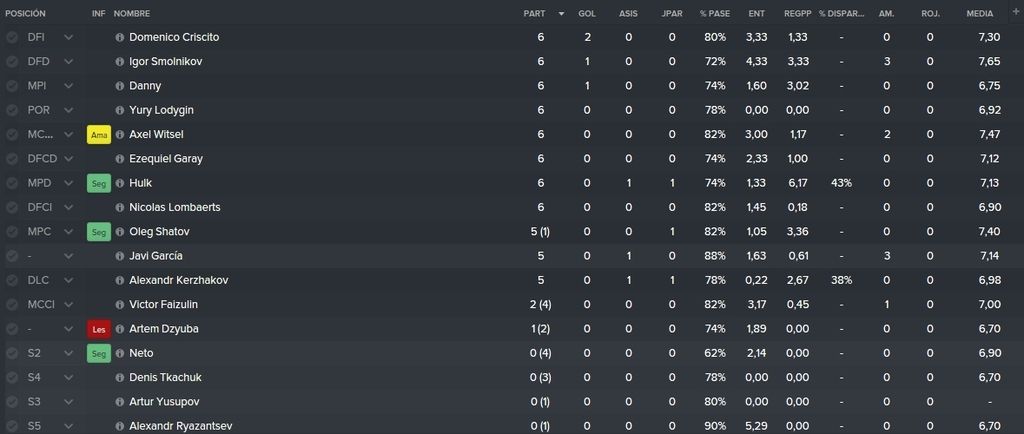Toggle selection circle for Alexandr Kerzhakov row

coord(12,280)
